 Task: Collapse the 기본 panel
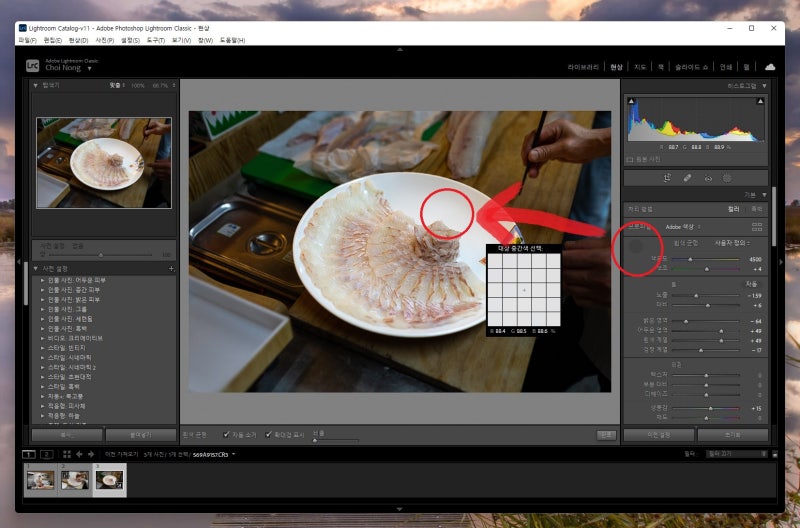point(764,195)
